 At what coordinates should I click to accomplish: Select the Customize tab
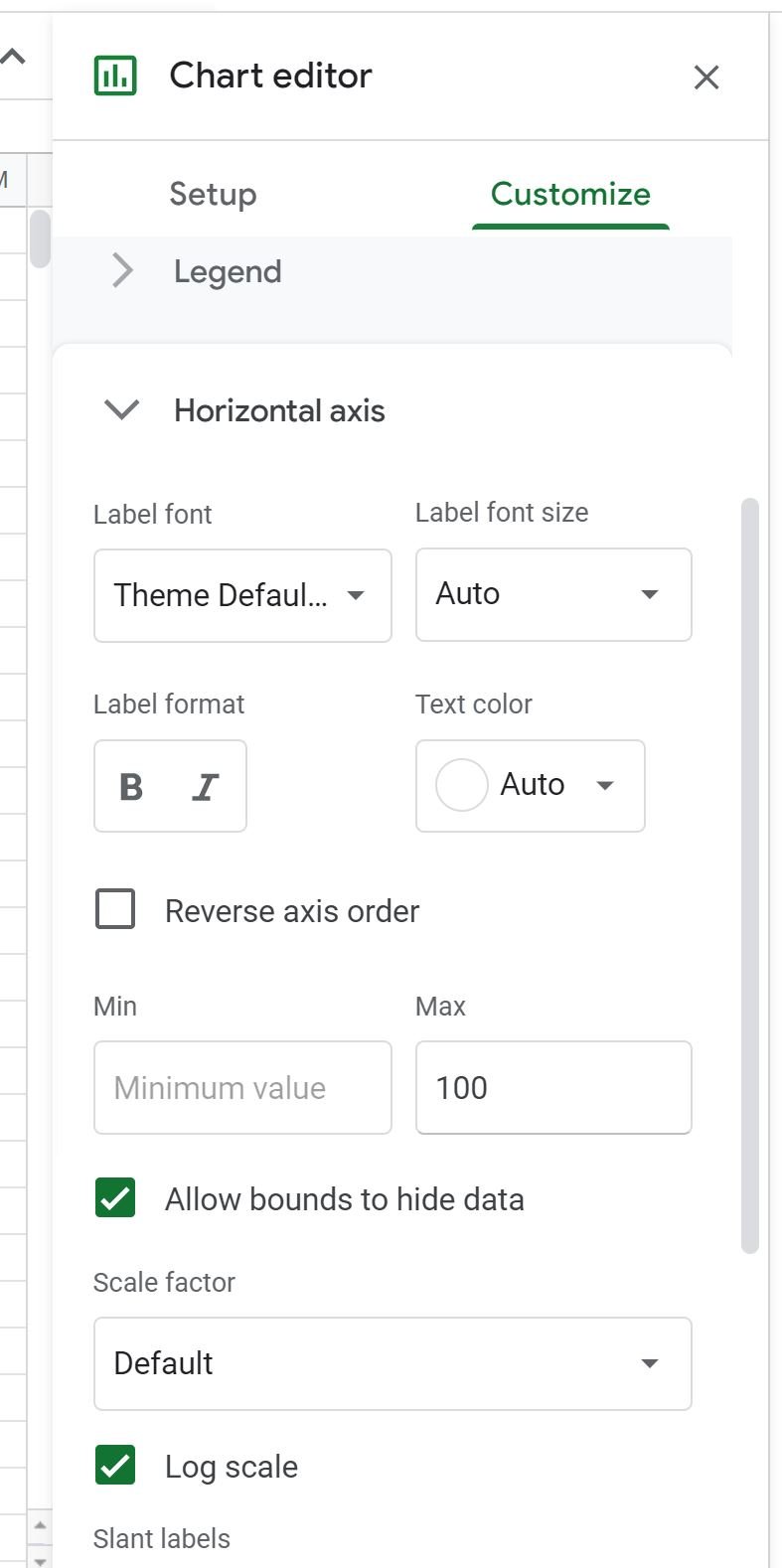[x=570, y=194]
